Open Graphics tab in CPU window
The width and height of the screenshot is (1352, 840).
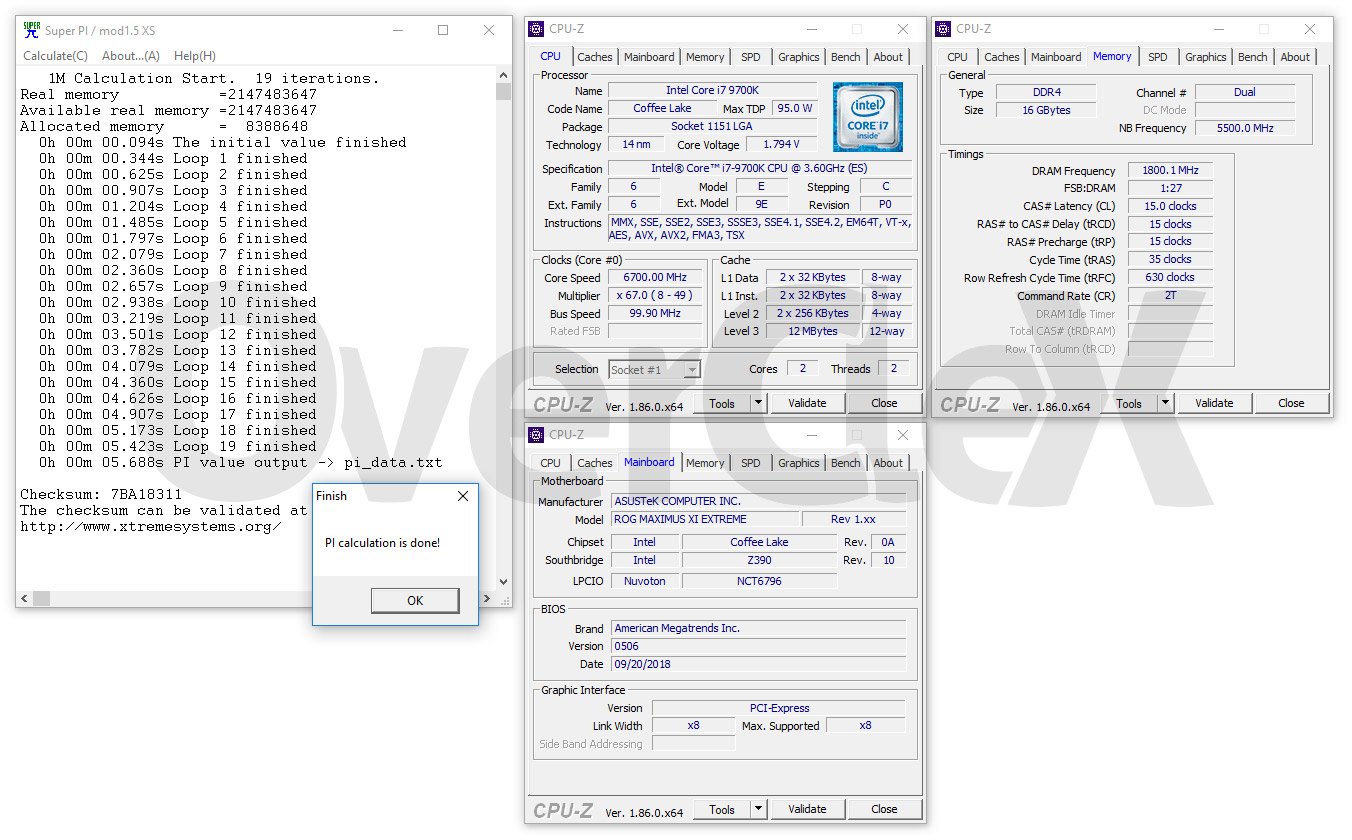click(799, 57)
